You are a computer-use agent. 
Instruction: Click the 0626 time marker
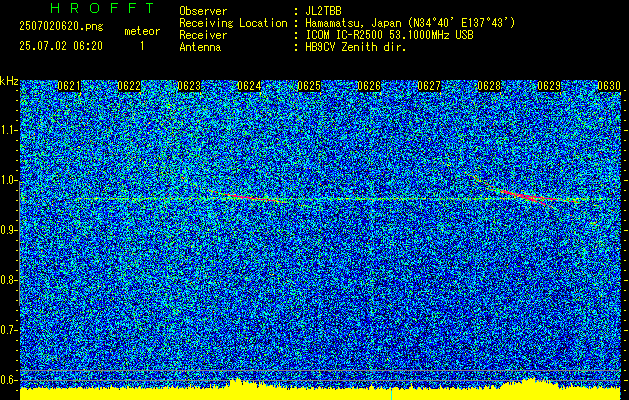tap(369, 86)
